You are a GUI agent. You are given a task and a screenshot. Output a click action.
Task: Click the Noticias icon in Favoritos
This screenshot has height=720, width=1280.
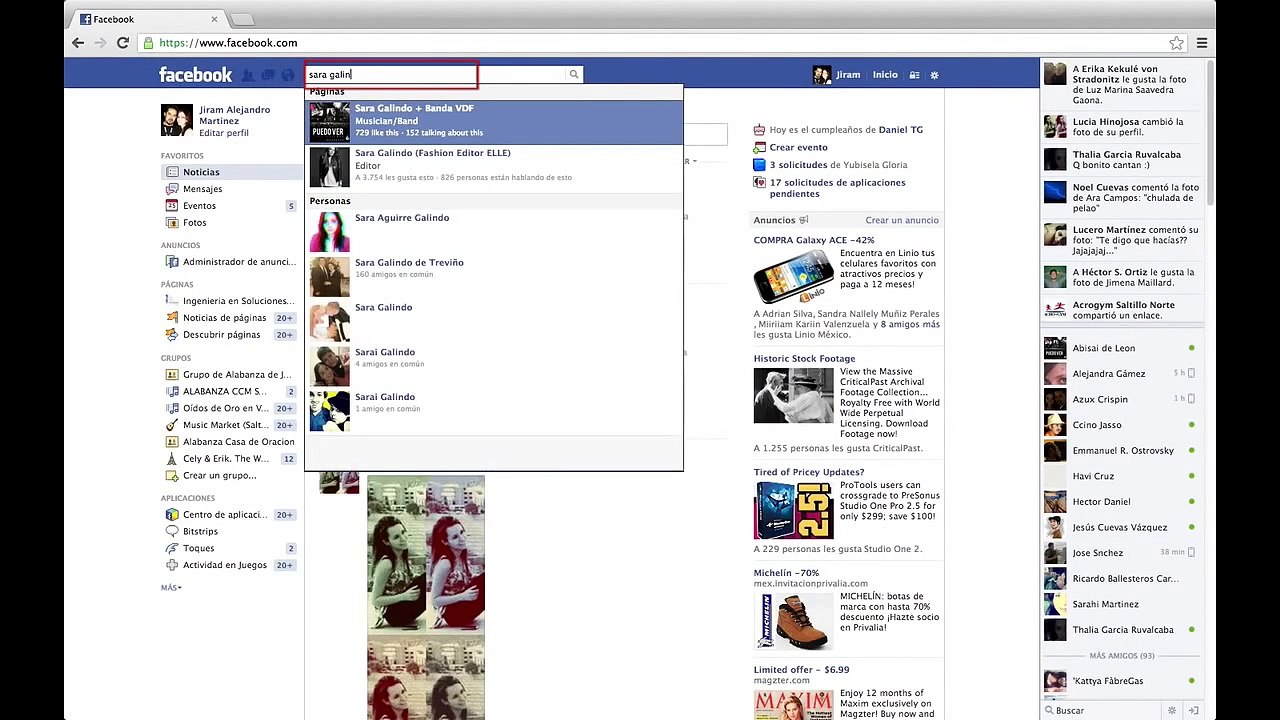pos(172,172)
